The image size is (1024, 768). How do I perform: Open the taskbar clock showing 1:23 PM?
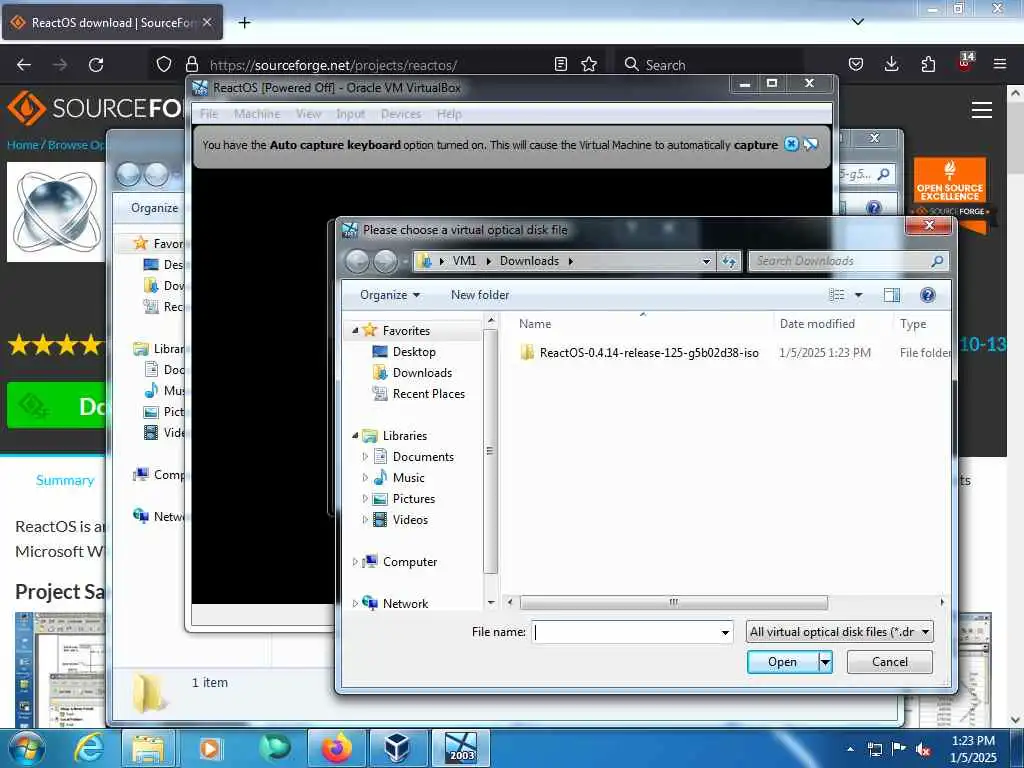973,749
